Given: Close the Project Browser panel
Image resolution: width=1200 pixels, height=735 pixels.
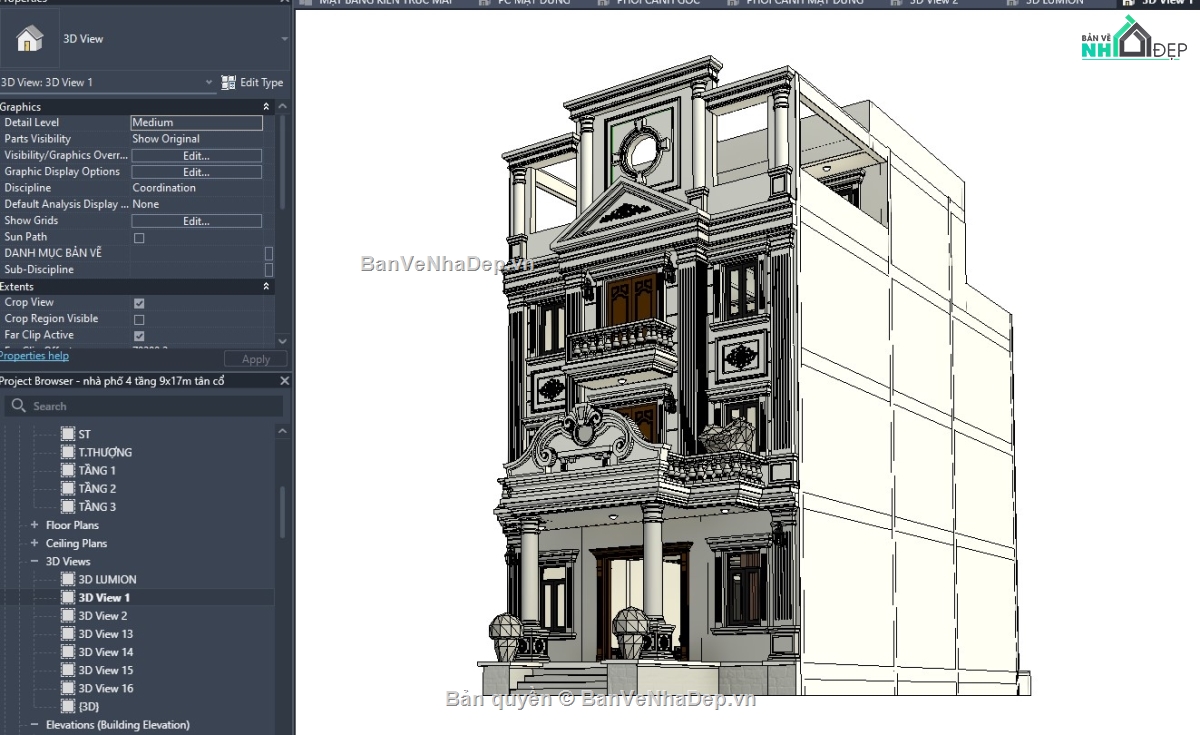Looking at the screenshot, I should point(284,381).
